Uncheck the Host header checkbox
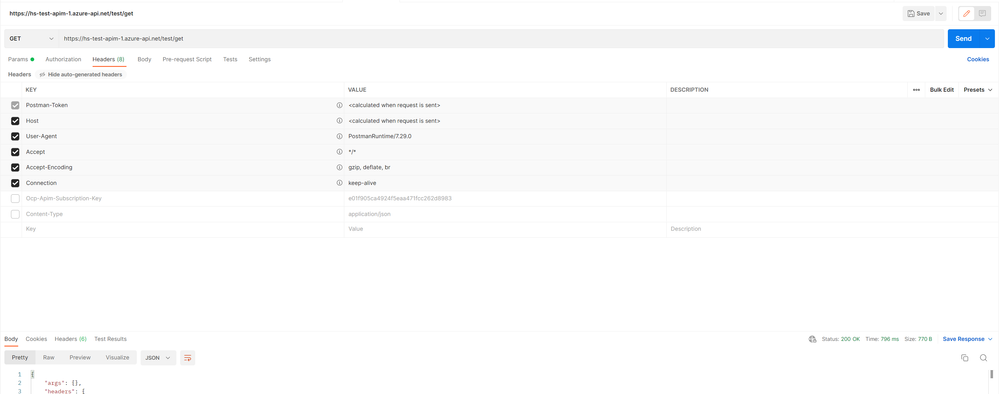 [x=15, y=120]
